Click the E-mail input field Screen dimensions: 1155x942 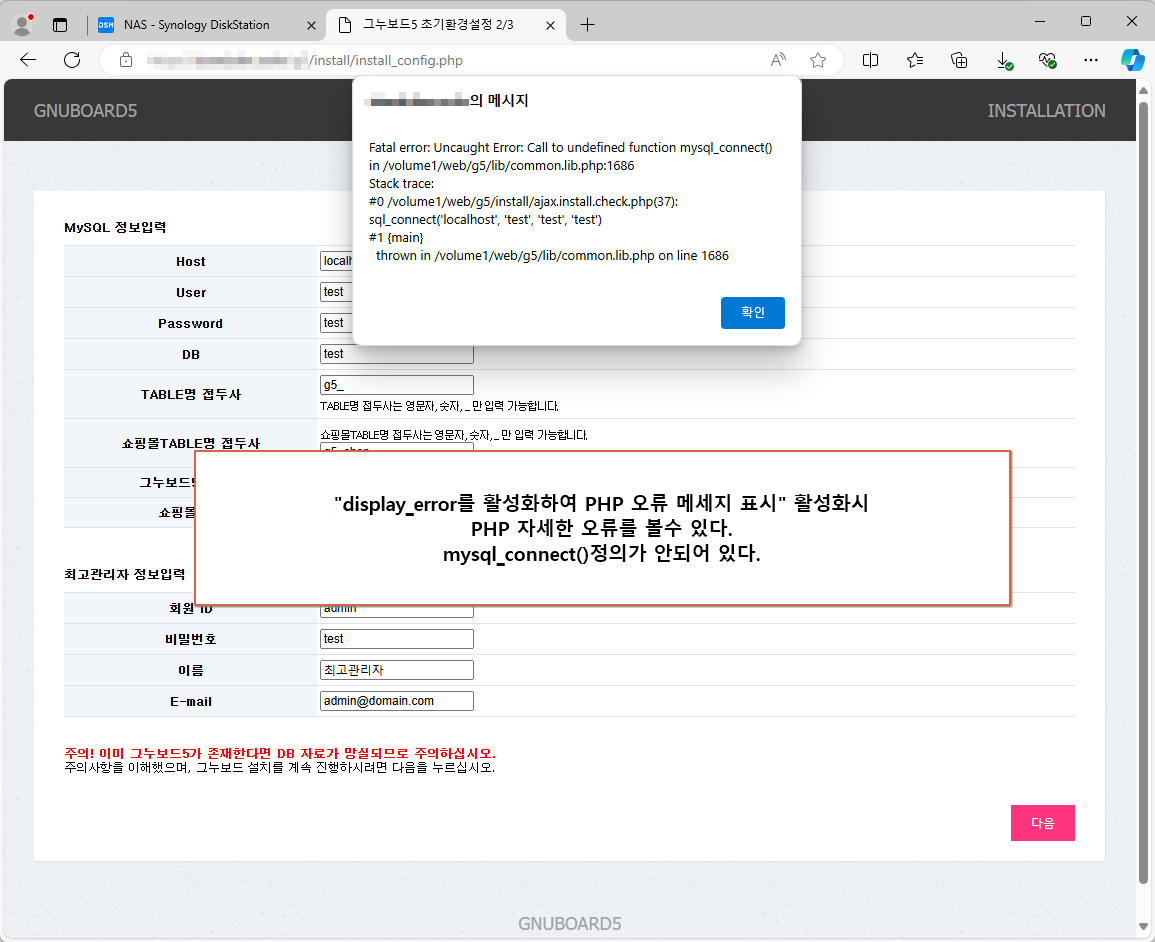tap(397, 701)
